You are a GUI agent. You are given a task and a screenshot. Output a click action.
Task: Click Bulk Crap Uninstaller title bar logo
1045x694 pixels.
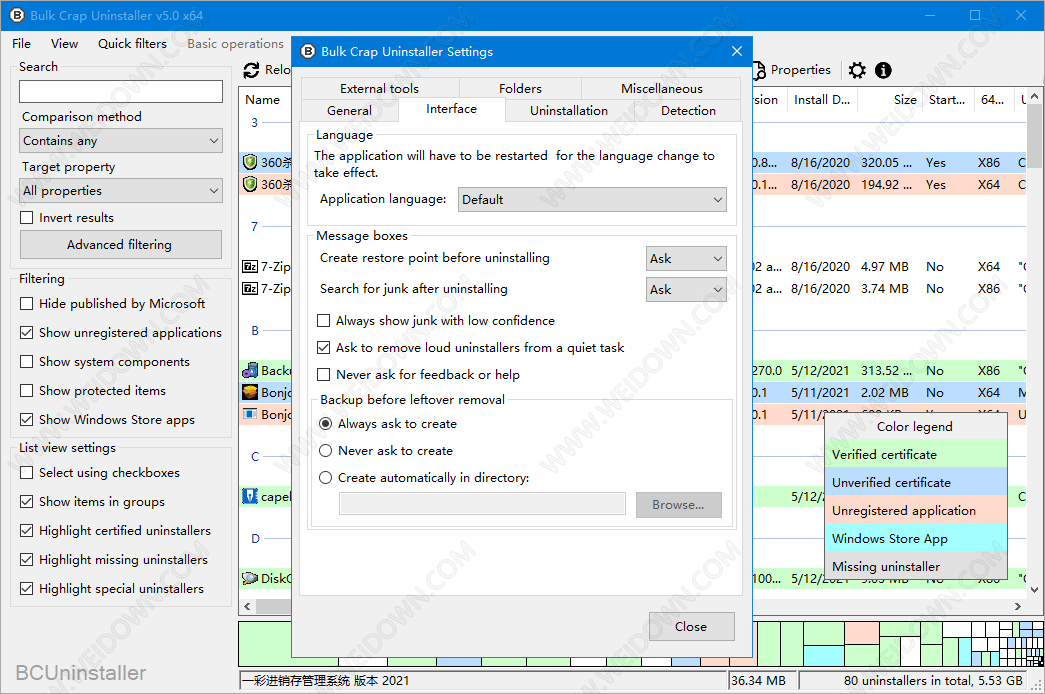[x=17, y=15]
